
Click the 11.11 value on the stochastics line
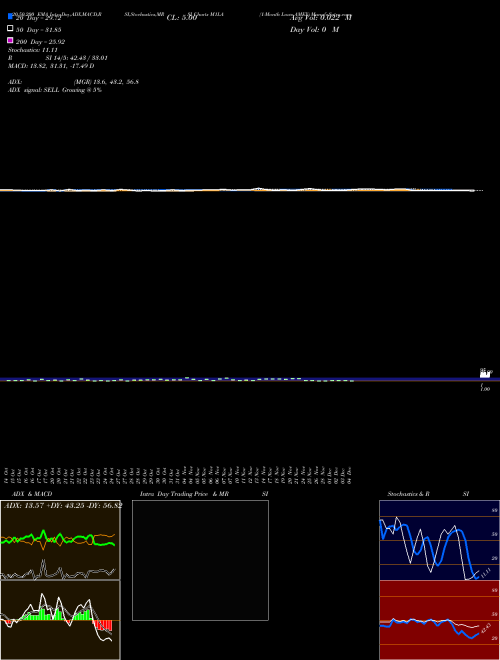(x=485, y=572)
